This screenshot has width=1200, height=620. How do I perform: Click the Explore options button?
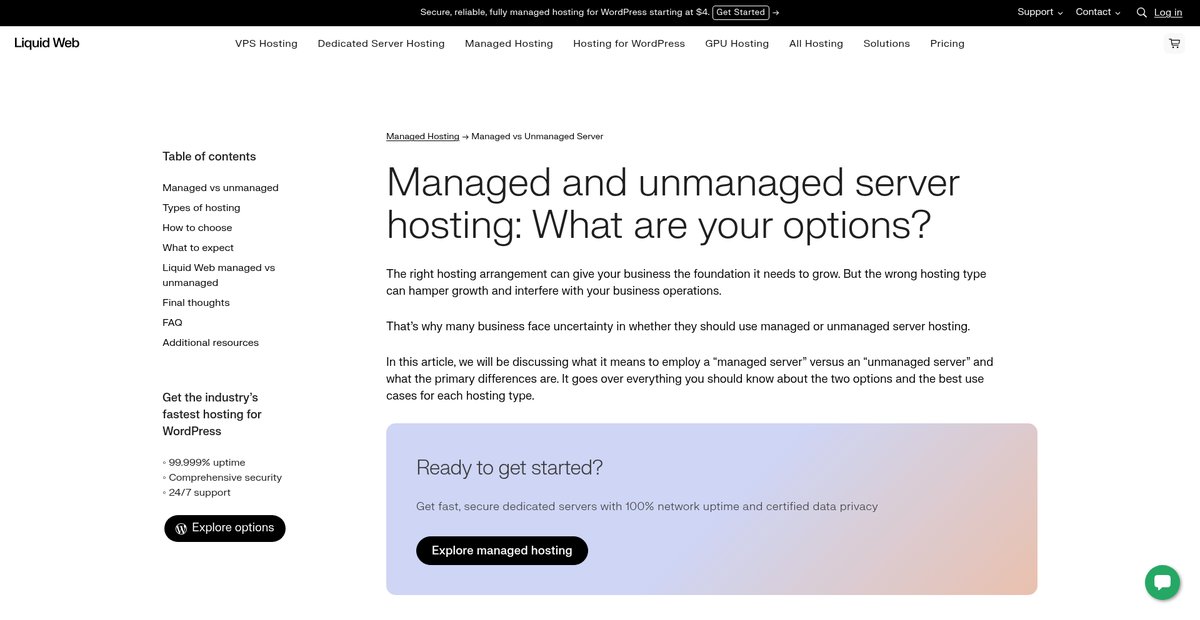tap(225, 528)
